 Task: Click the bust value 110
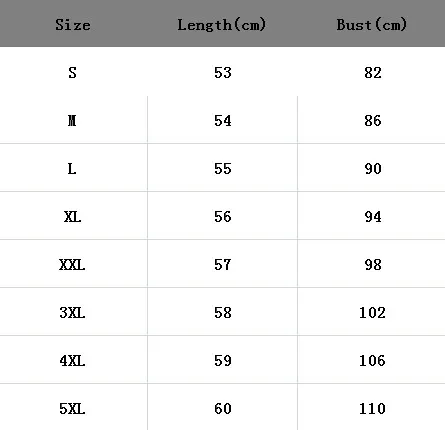point(372,409)
